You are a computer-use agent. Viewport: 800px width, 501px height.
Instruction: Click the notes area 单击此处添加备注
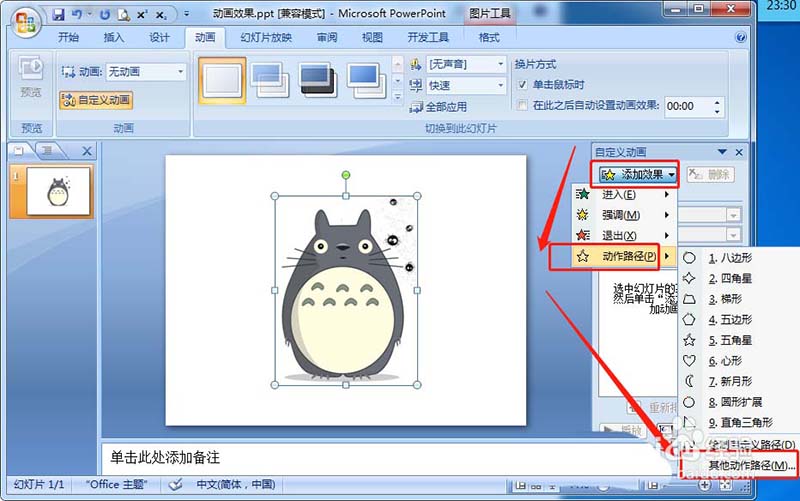165,457
